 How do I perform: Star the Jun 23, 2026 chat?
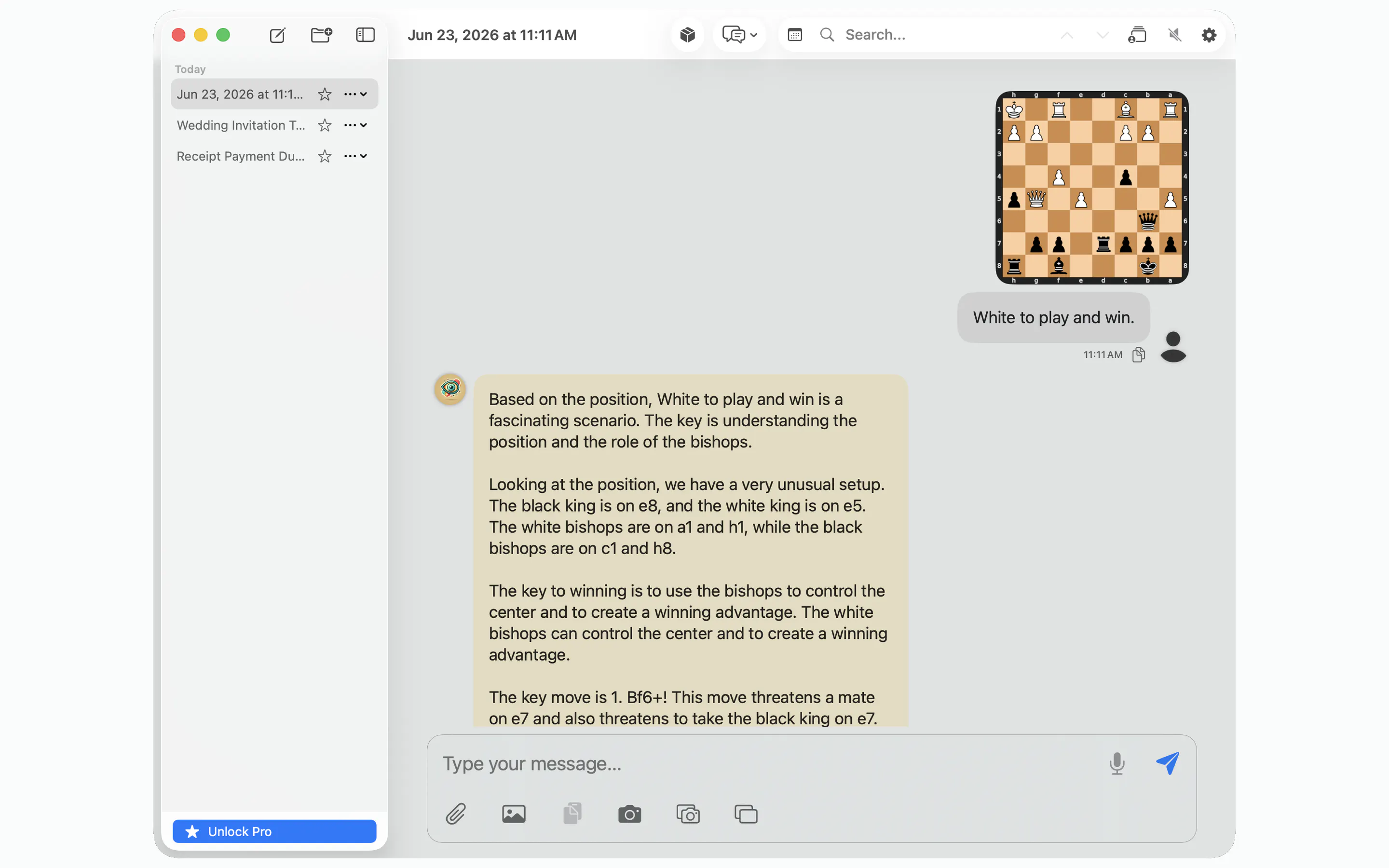[x=325, y=94]
